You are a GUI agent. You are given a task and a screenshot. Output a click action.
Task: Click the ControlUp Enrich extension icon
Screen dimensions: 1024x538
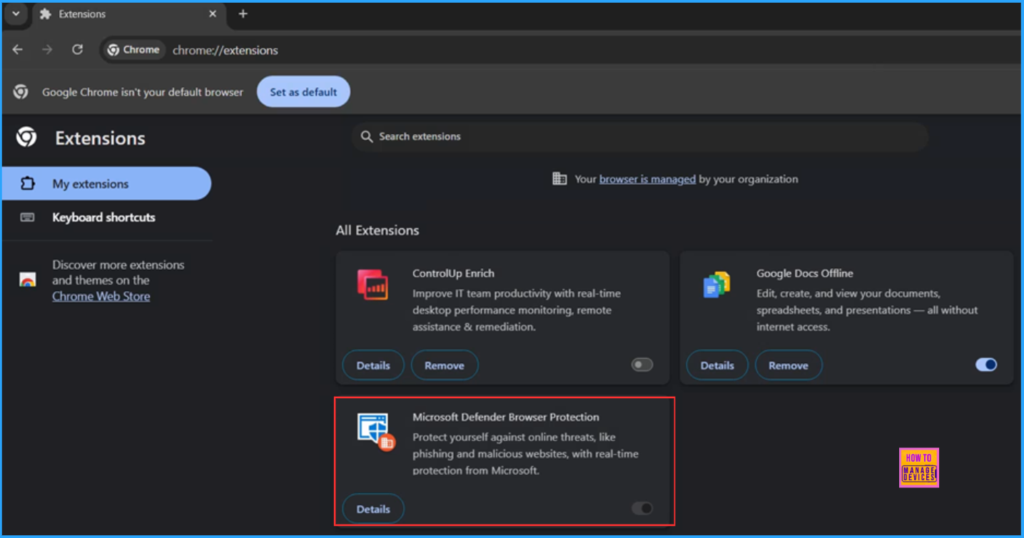point(373,285)
